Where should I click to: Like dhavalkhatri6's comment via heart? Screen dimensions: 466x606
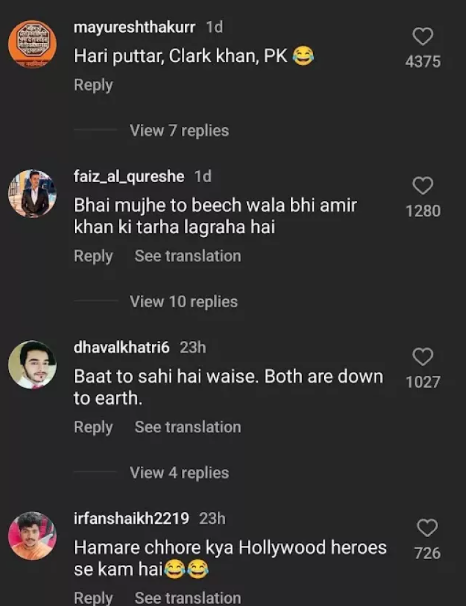click(423, 357)
